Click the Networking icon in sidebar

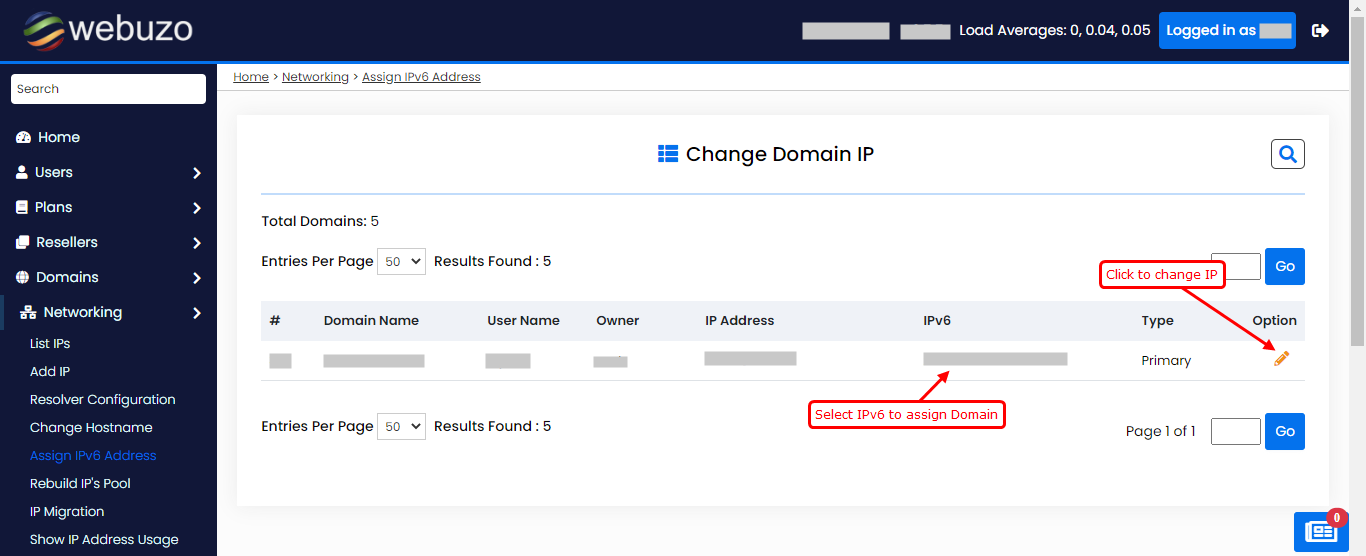[x=28, y=312]
